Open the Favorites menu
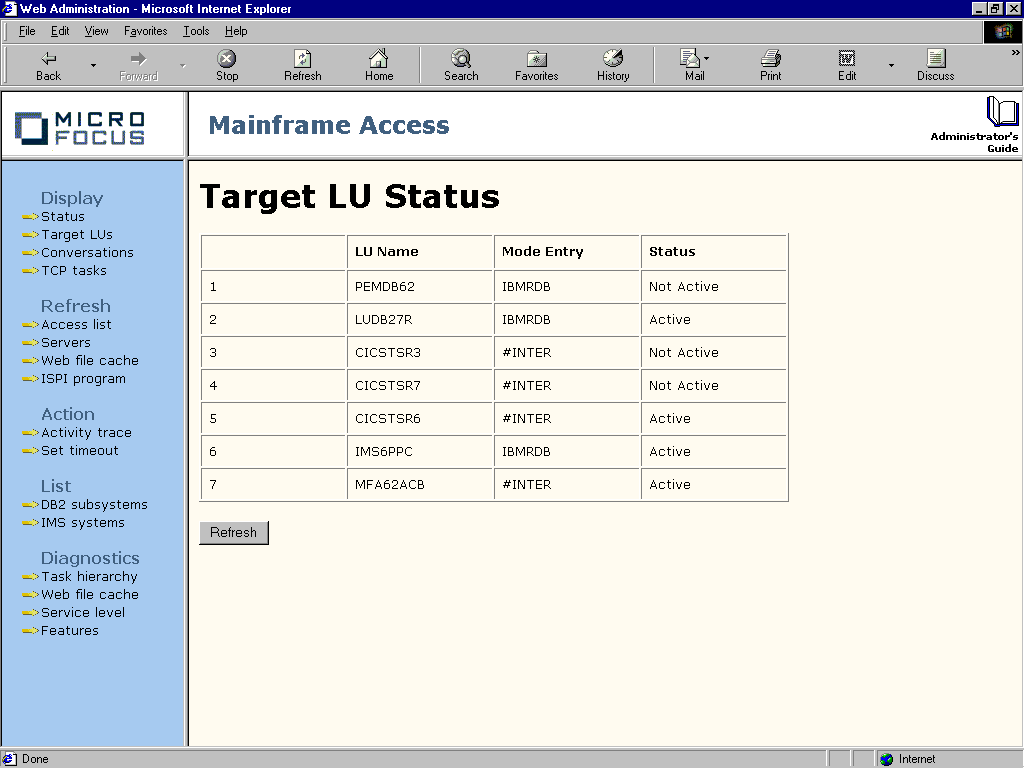1024x768 pixels. 145,31
